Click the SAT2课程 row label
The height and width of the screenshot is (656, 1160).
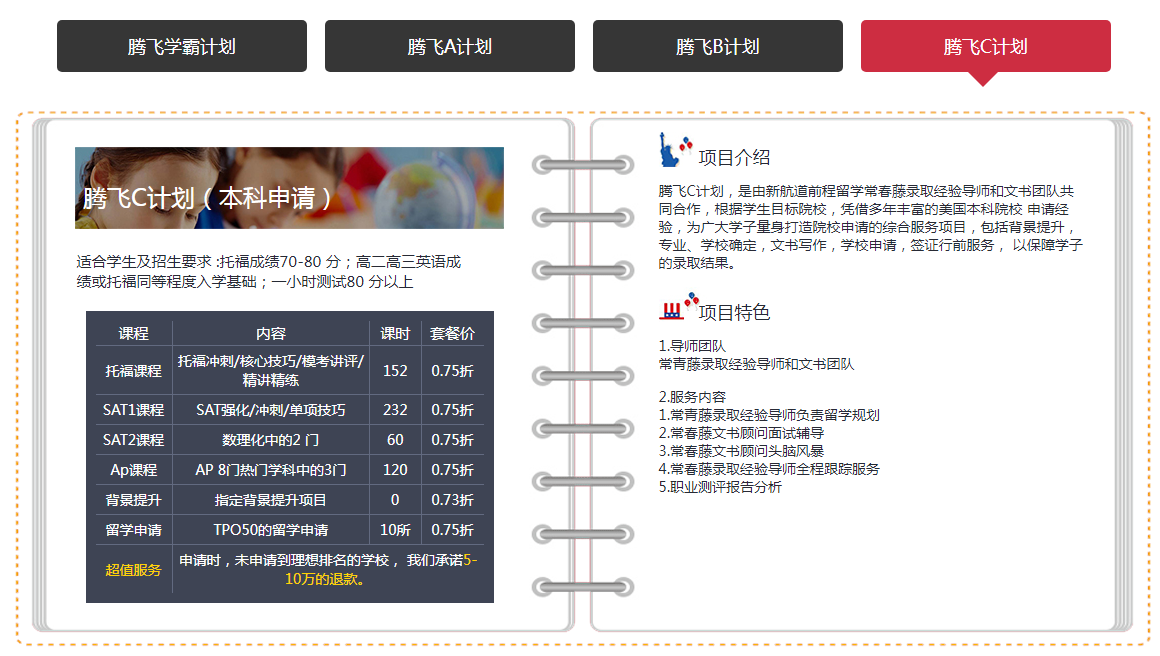tap(133, 440)
